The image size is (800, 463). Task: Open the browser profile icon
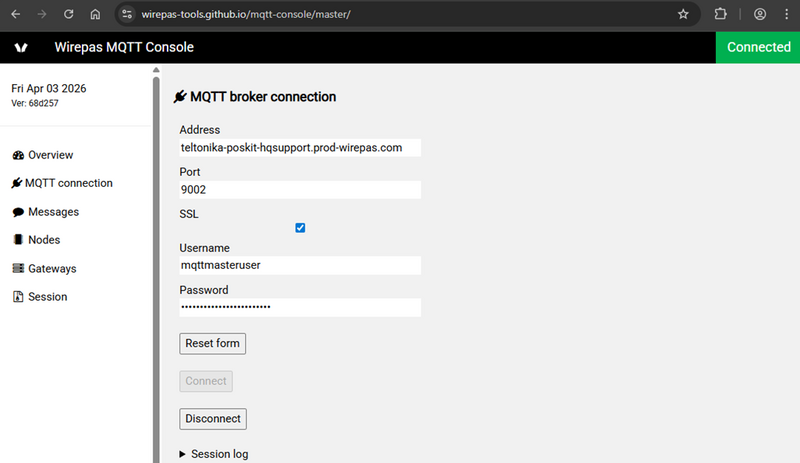coord(760,14)
